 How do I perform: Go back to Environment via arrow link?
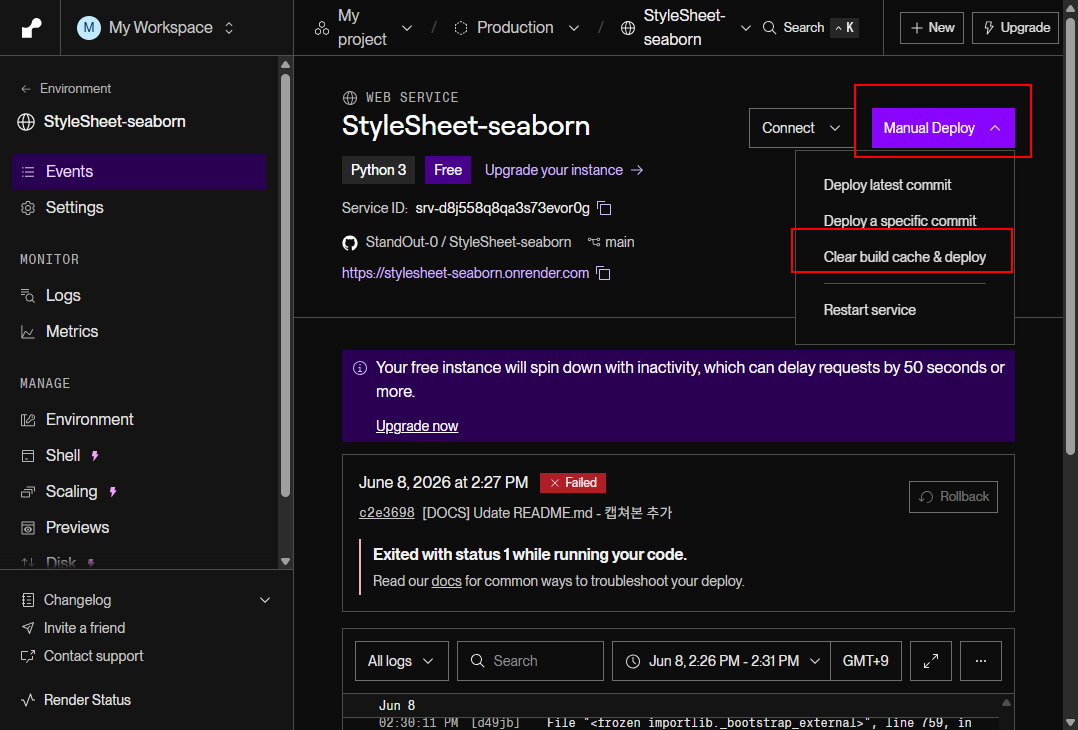point(65,89)
